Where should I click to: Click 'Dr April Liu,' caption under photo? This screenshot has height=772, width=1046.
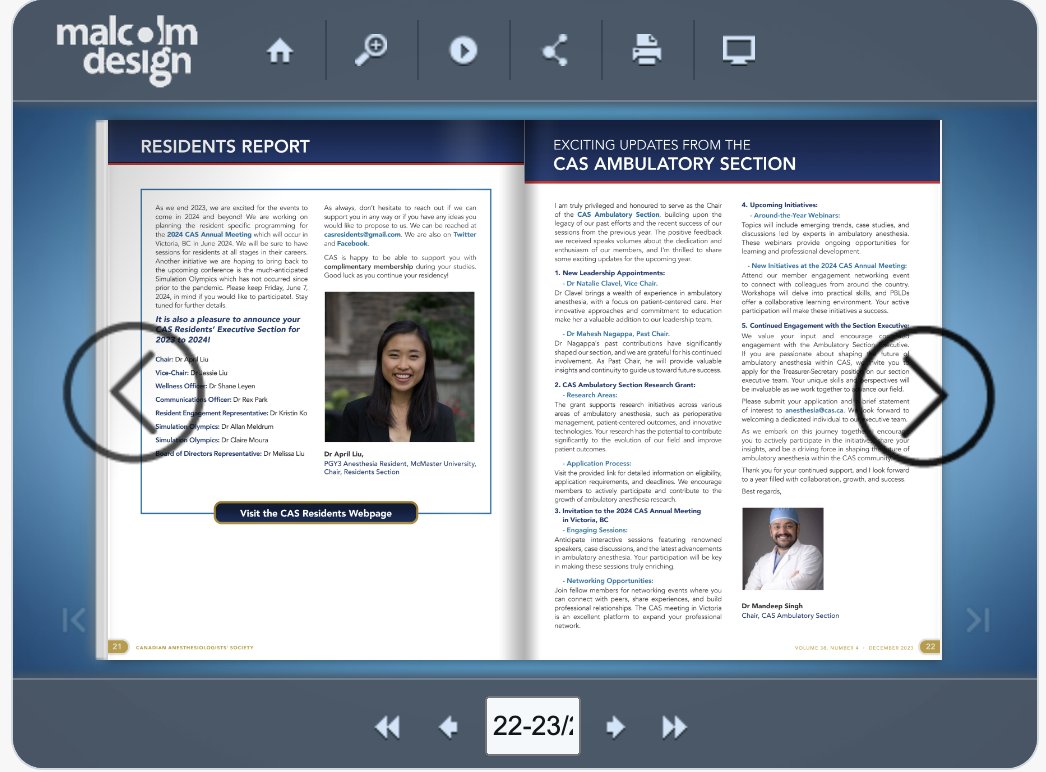[344, 454]
